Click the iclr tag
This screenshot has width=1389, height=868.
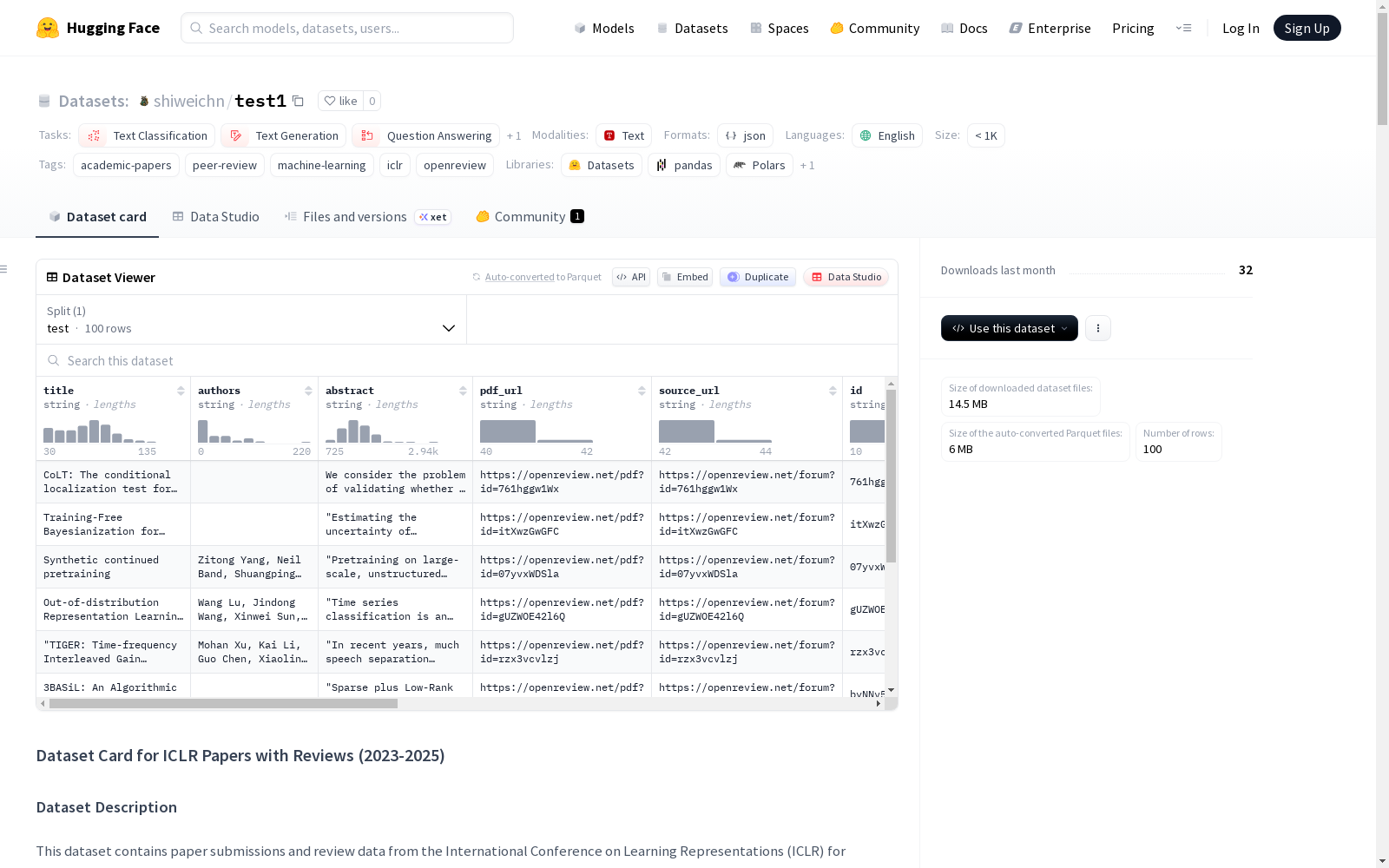click(395, 165)
